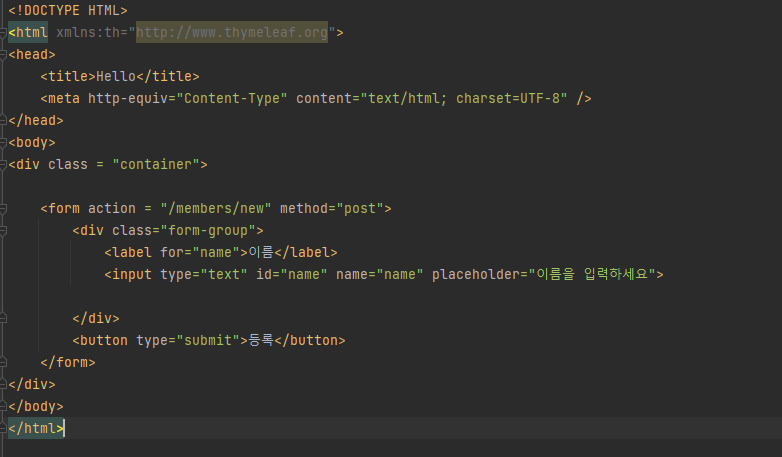Click the "container" class value
Screen dimensions: 782x457
156,164
